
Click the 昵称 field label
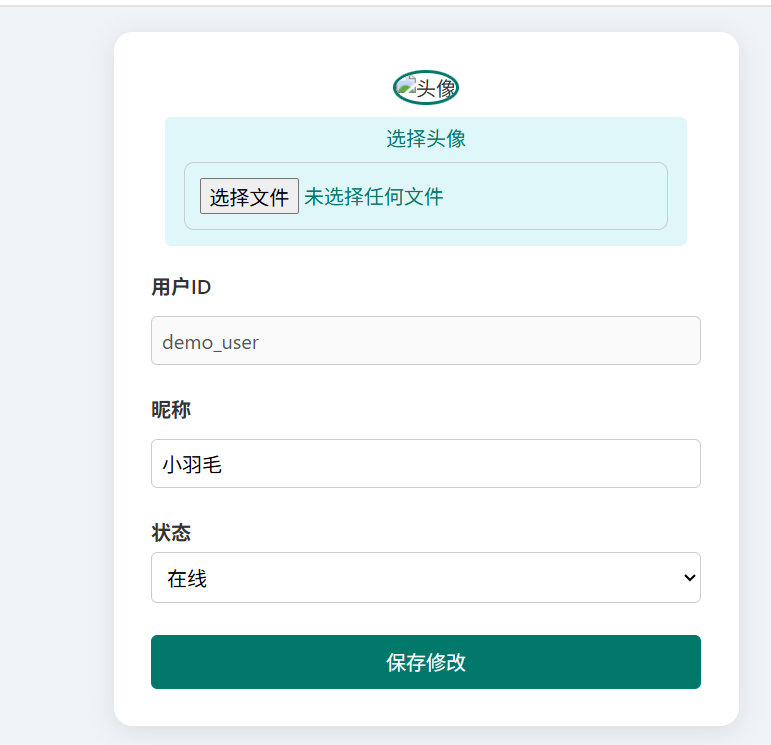tap(171, 410)
